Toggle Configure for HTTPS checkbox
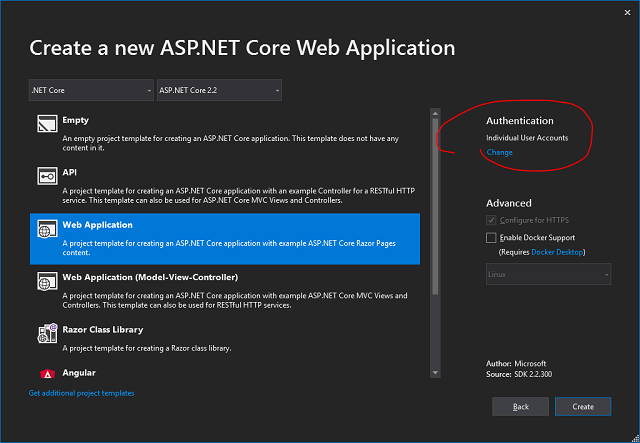This screenshot has width=640, height=443. tap(491, 220)
